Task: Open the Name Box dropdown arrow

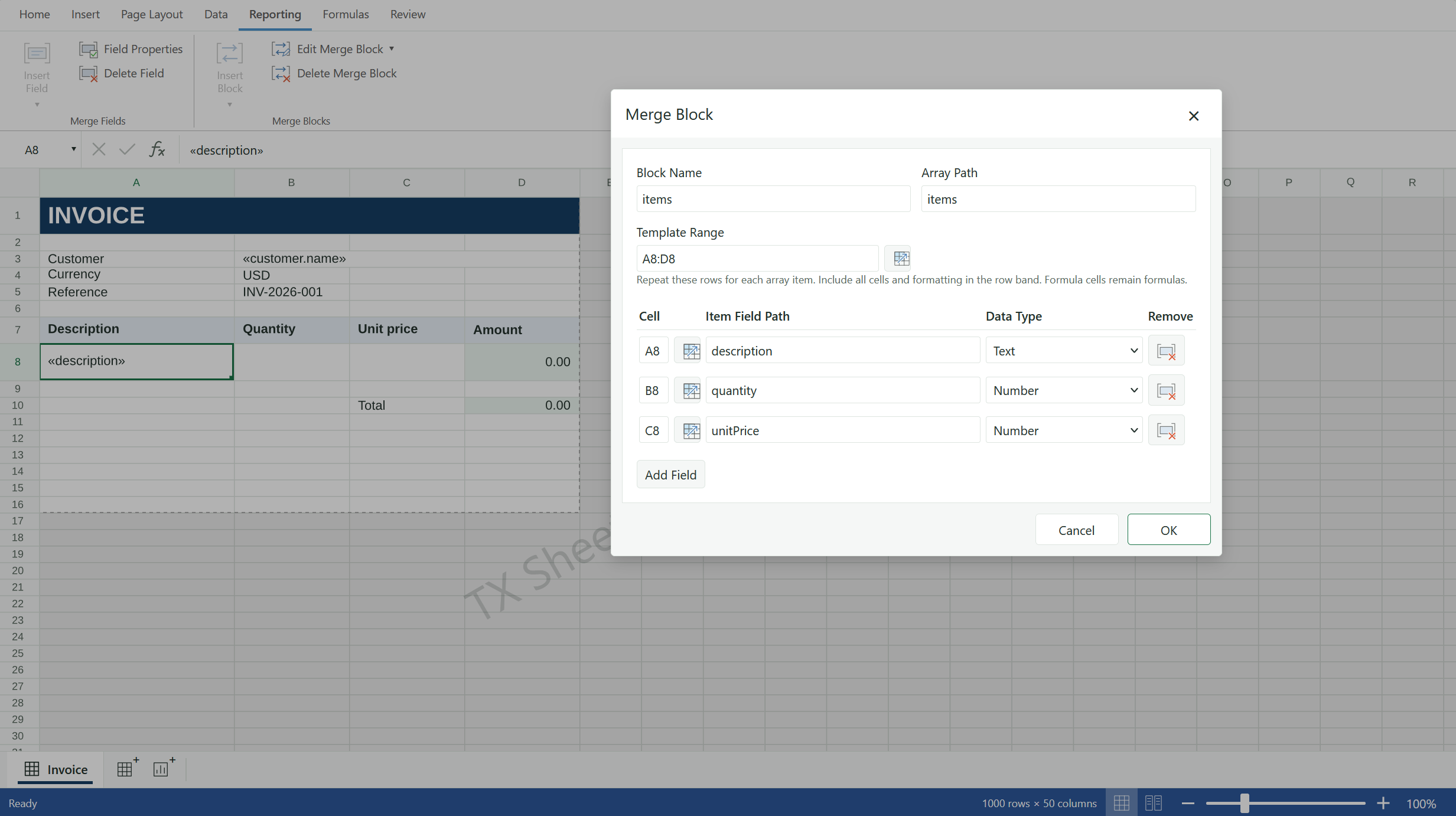Action: point(74,149)
